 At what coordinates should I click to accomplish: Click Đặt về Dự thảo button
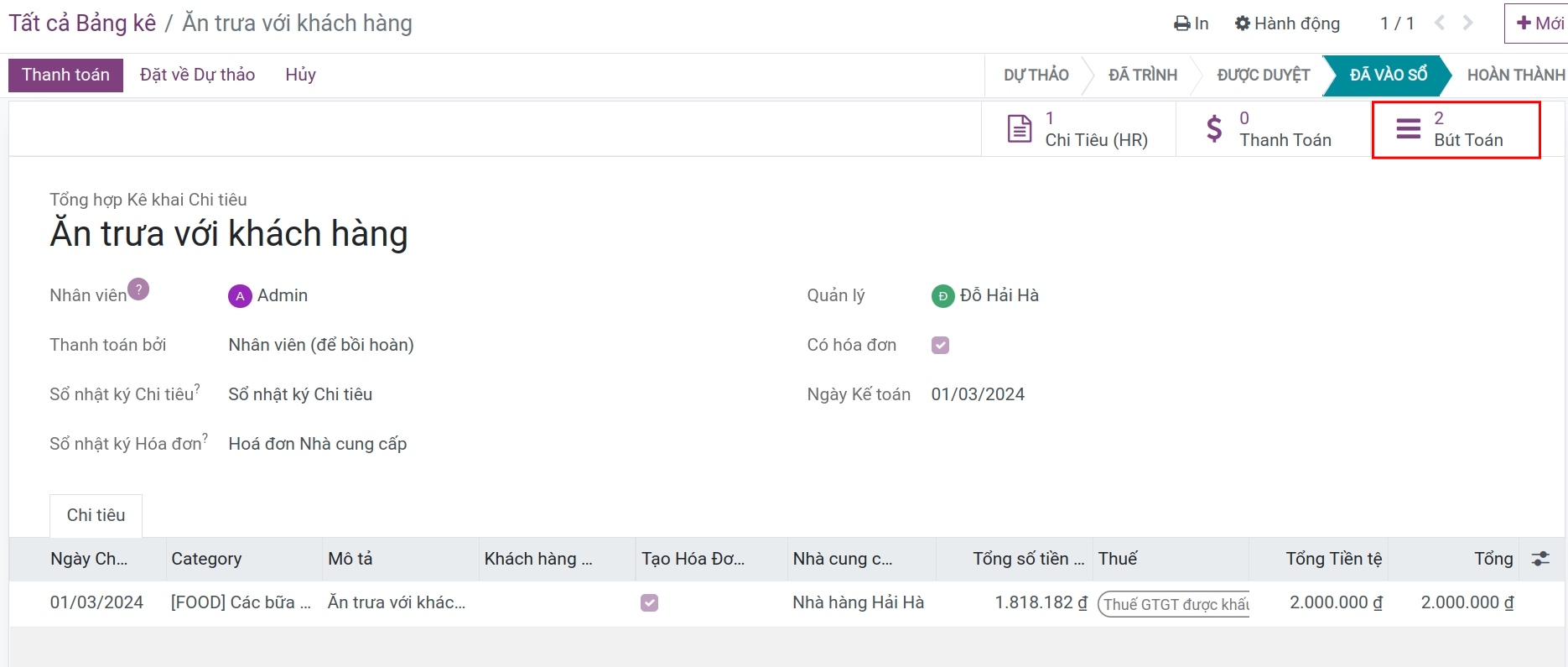[197, 76]
